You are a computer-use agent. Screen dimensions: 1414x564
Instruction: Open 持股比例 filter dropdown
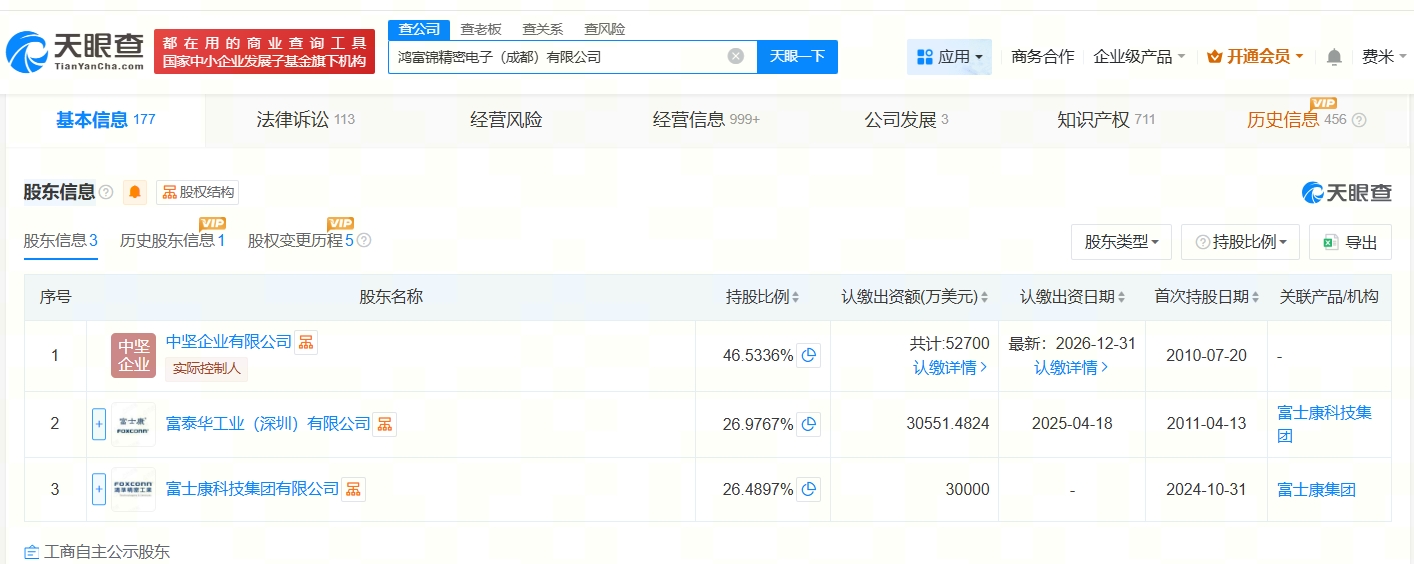1240,242
